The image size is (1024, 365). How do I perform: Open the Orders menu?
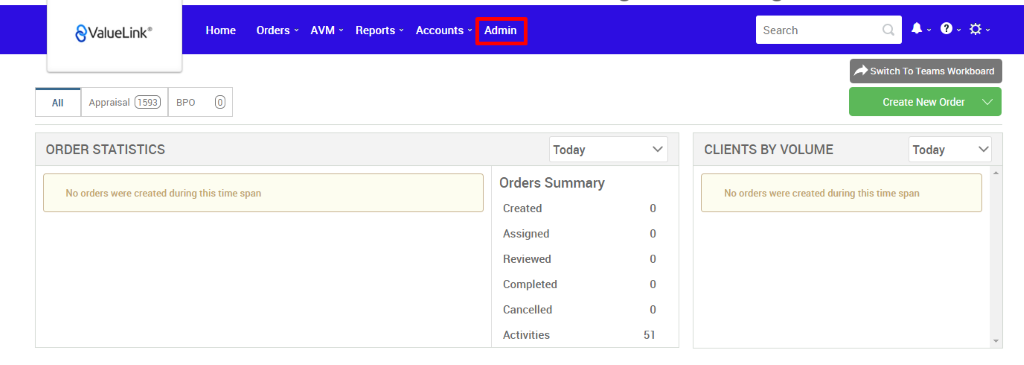(277, 30)
